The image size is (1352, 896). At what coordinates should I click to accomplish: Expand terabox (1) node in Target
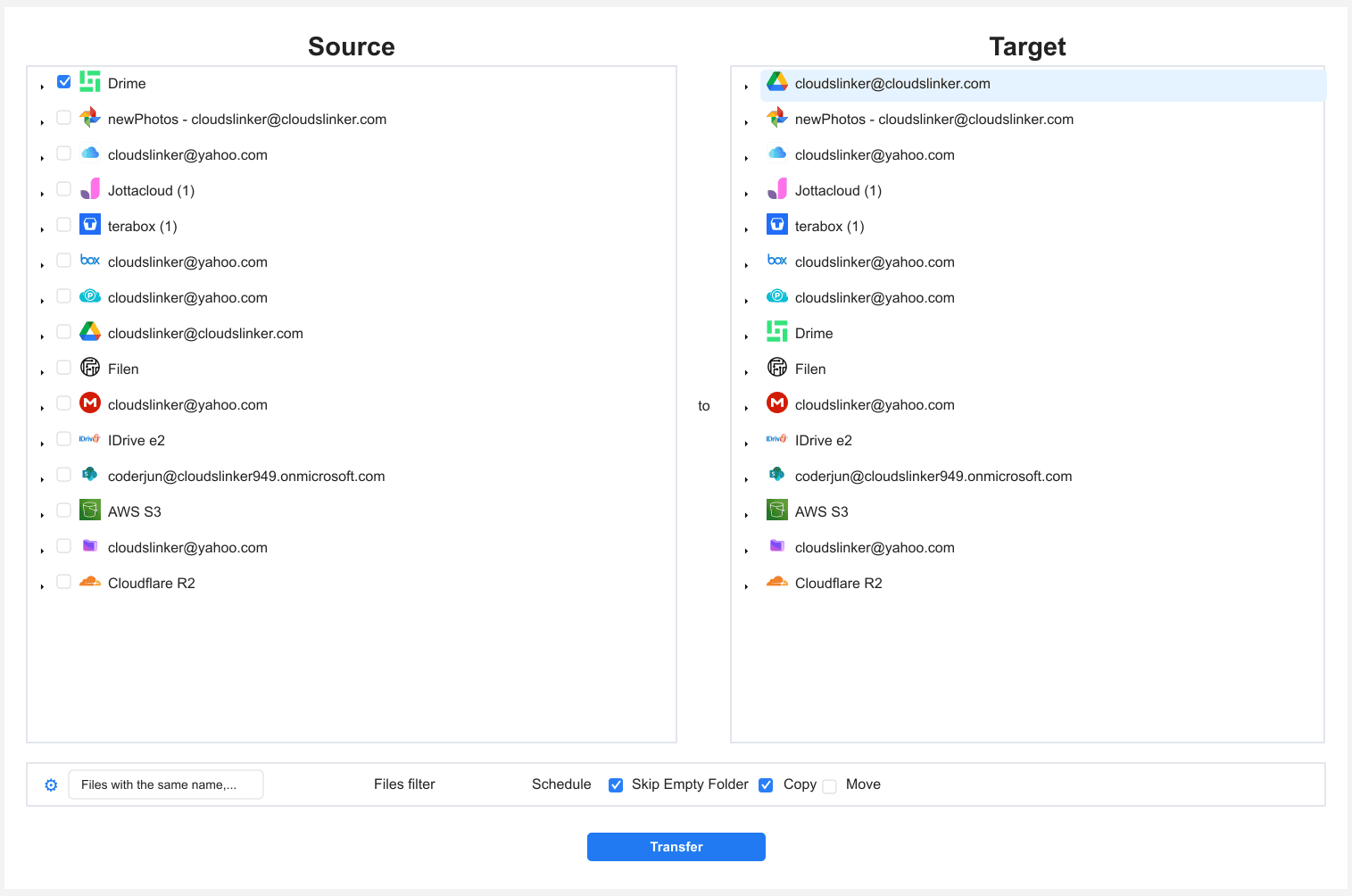746,229
